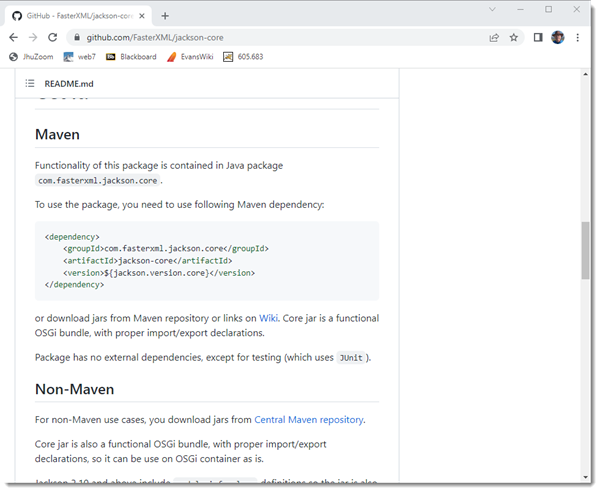
Task: Click the JUnit inline code
Action: click(351, 358)
